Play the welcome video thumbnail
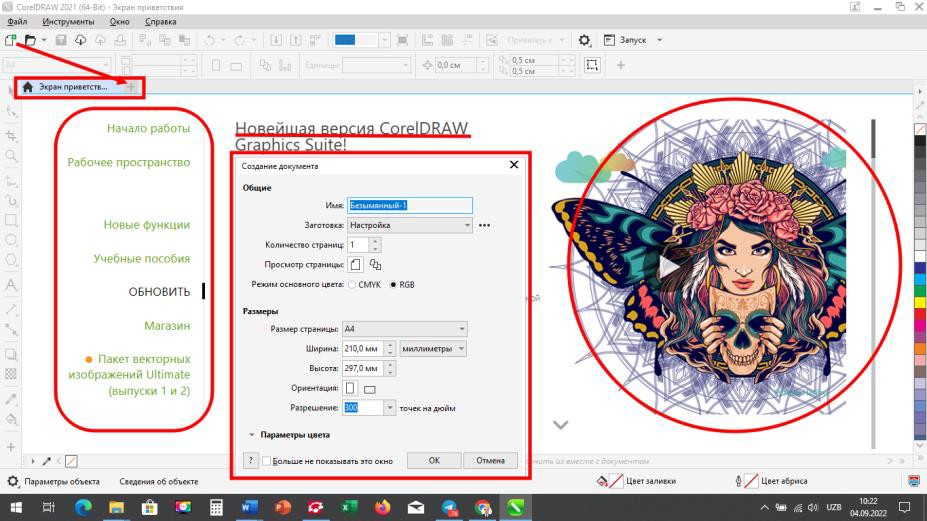Viewport: 927px width, 521px height. (x=669, y=267)
